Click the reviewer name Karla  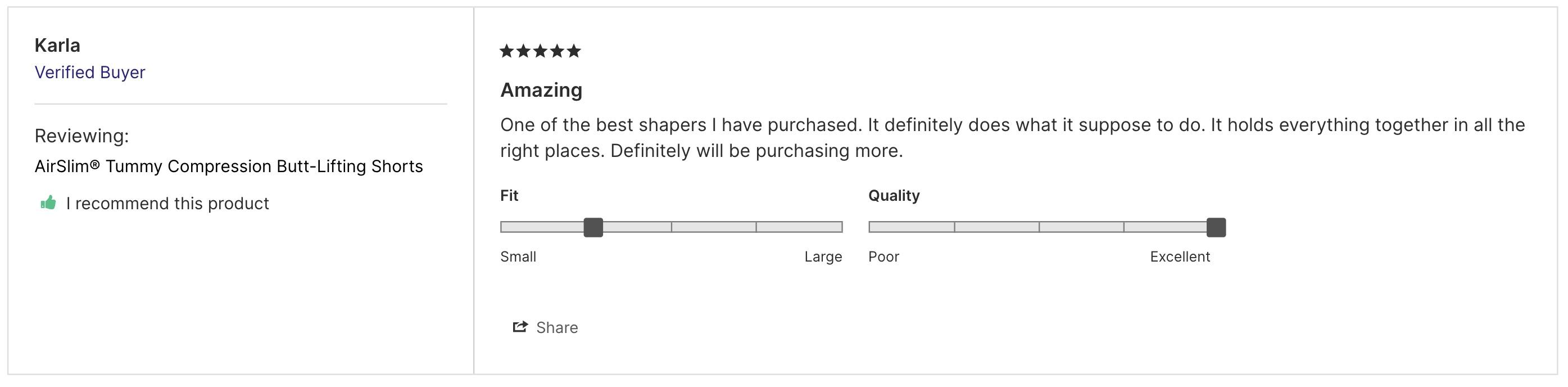(57, 45)
